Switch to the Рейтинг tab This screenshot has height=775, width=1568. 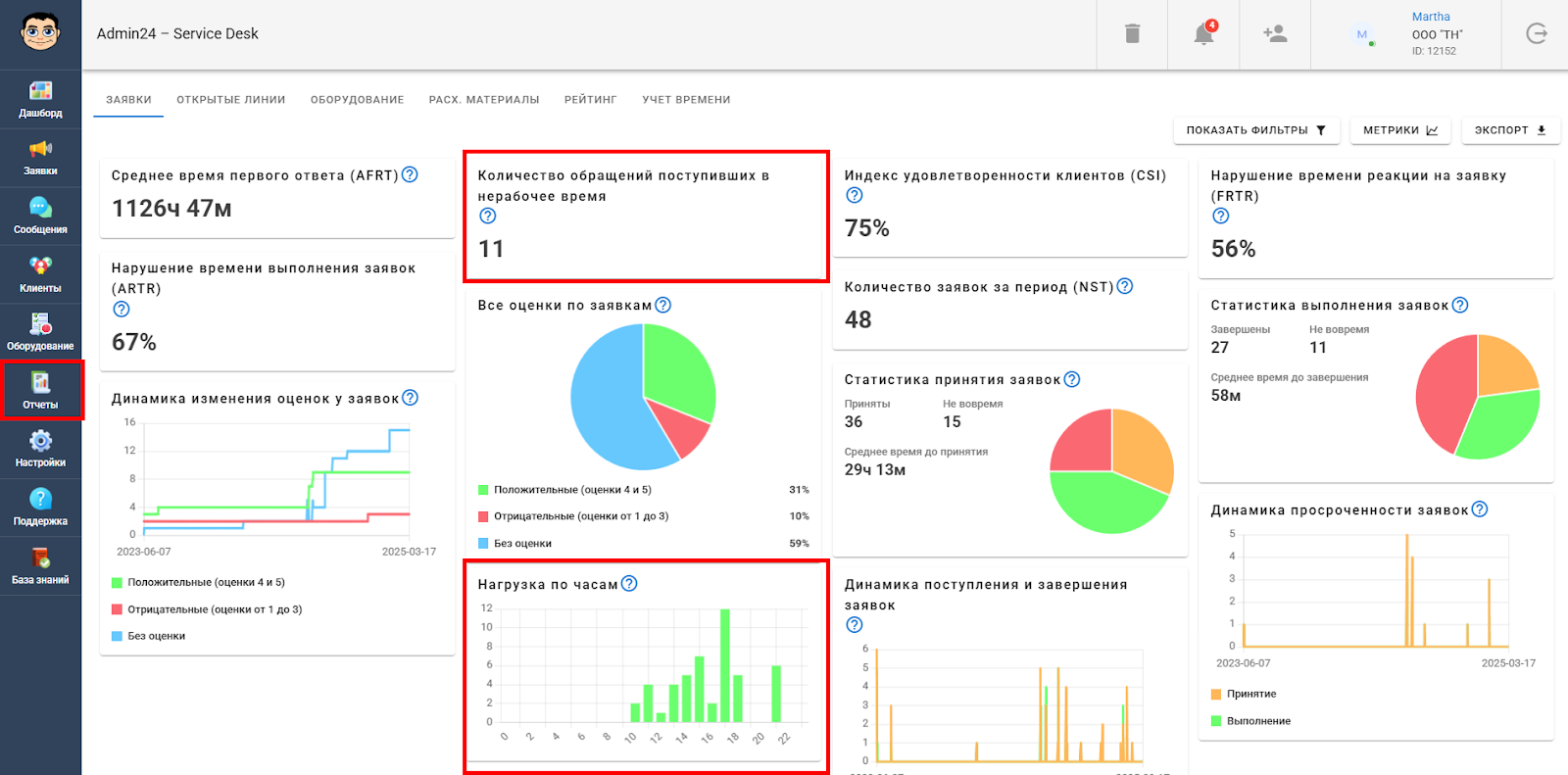pyautogui.click(x=590, y=100)
